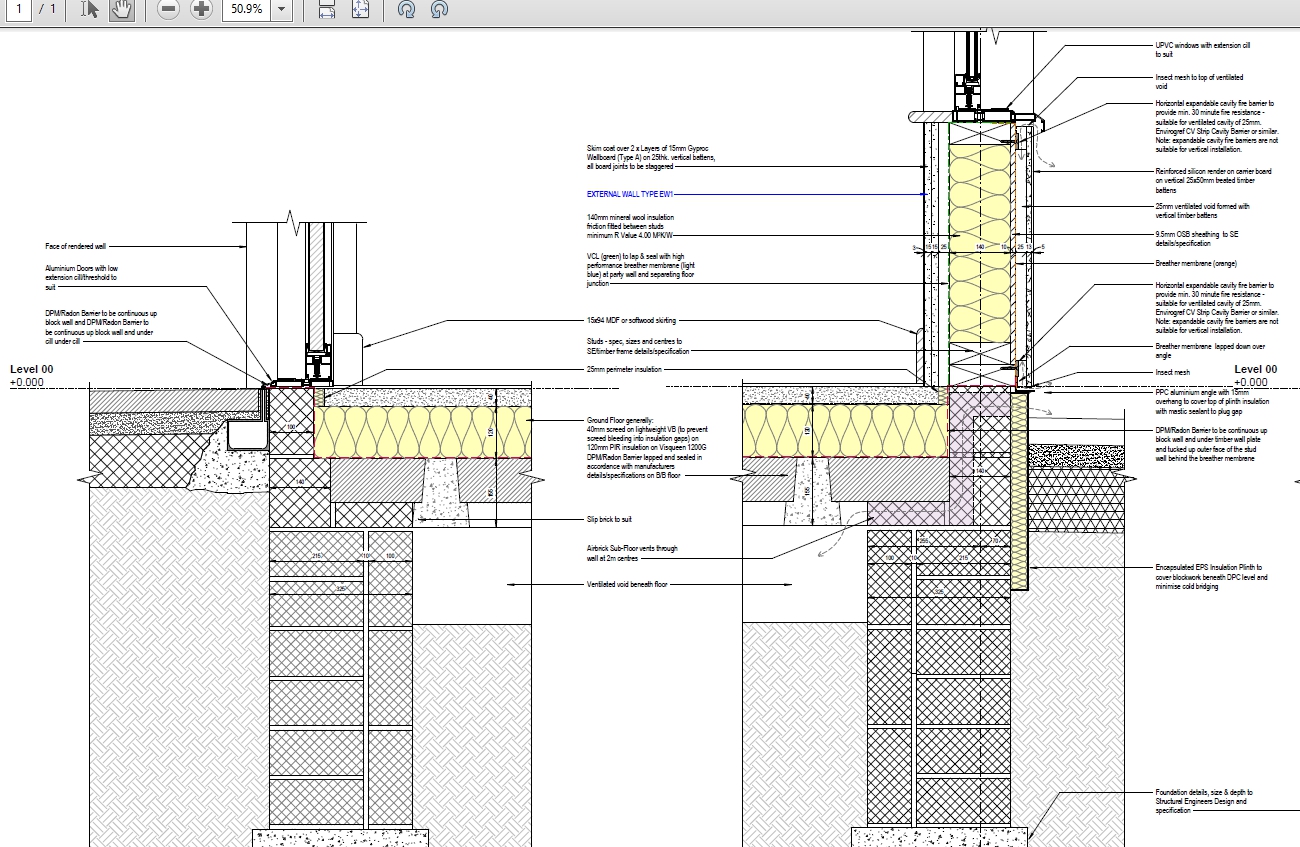Image resolution: width=1300 pixels, height=847 pixels.
Task: Click the current page number box
Action: [17, 9]
